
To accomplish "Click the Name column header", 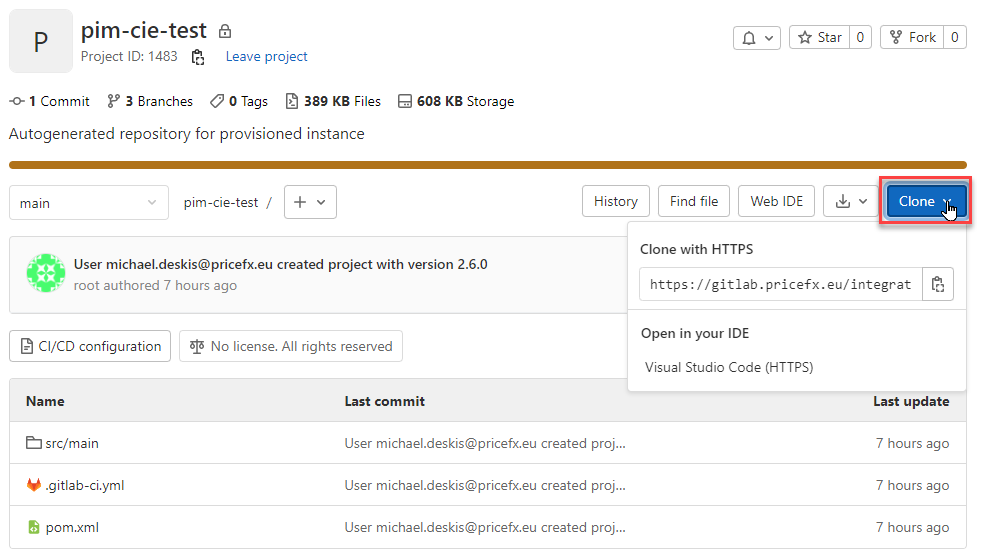I will 45,401.
